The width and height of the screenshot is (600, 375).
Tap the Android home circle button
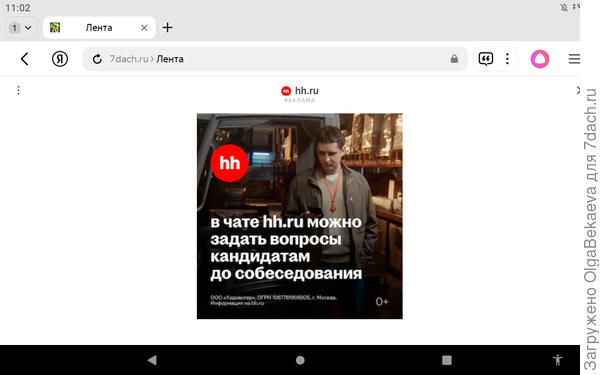(x=300, y=360)
